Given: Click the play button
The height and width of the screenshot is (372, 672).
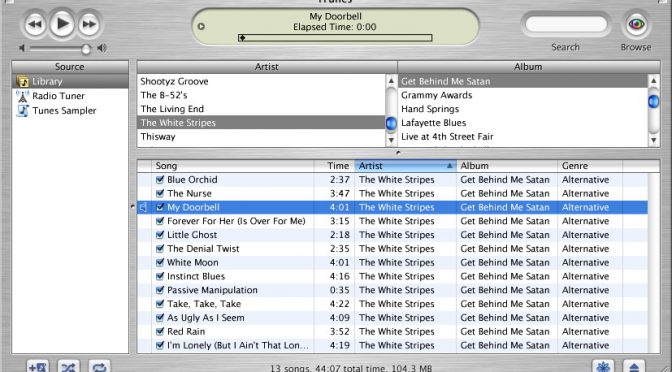Looking at the screenshot, I should 62,24.
